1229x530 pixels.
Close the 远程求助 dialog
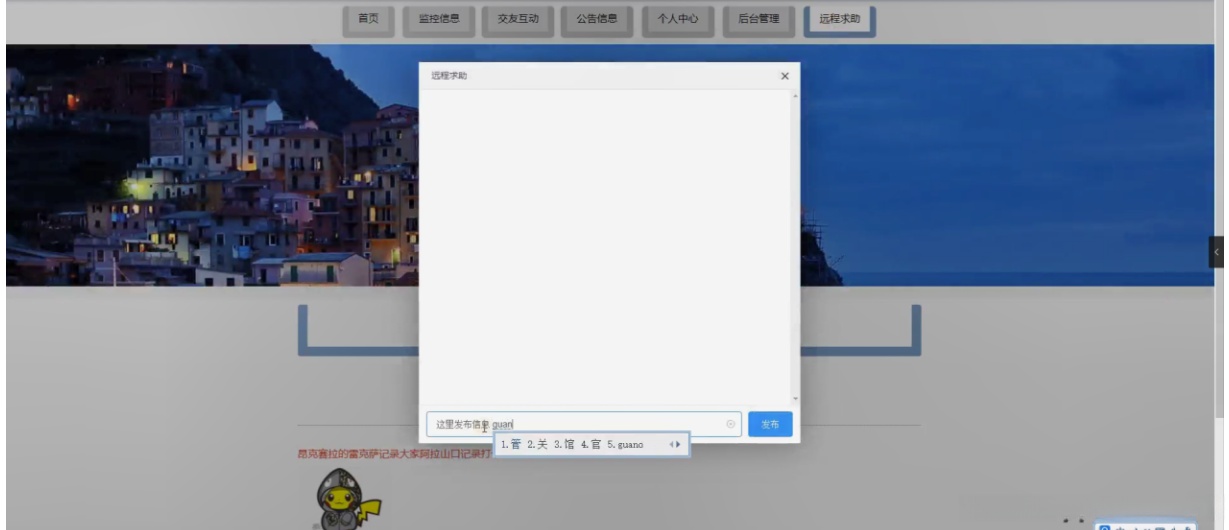(x=784, y=76)
